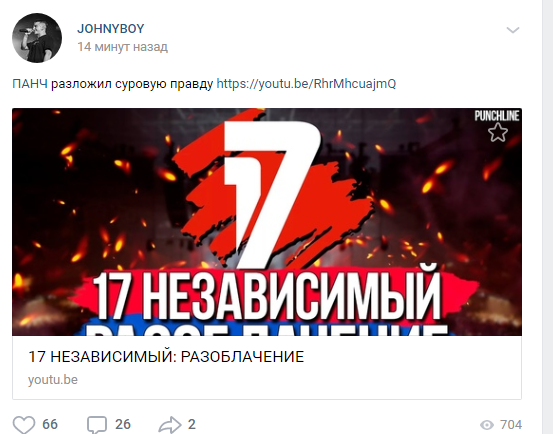This screenshot has height=434, width=553.
Task: Click the comment count 26
Action: [x=123, y=424]
